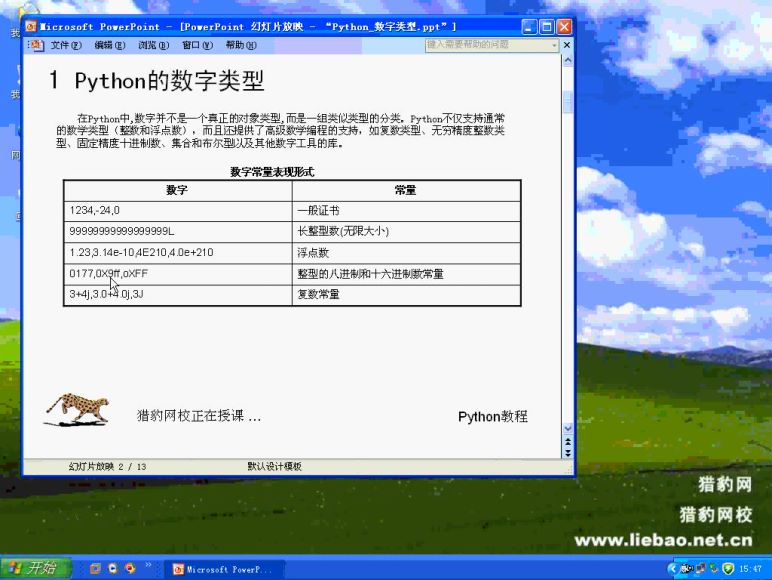This screenshot has height=580, width=772.
Task: Click the system clock showing 15:47
Action: click(750, 569)
